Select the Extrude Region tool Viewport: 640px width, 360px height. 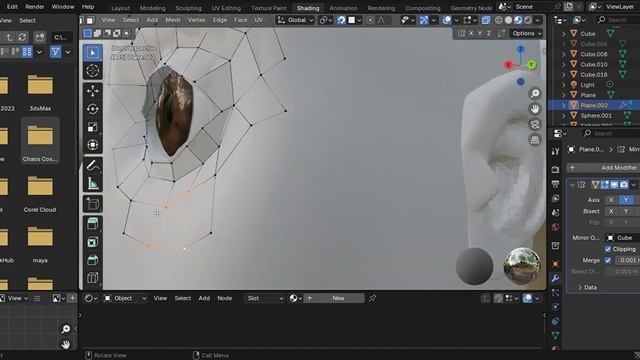click(x=93, y=224)
